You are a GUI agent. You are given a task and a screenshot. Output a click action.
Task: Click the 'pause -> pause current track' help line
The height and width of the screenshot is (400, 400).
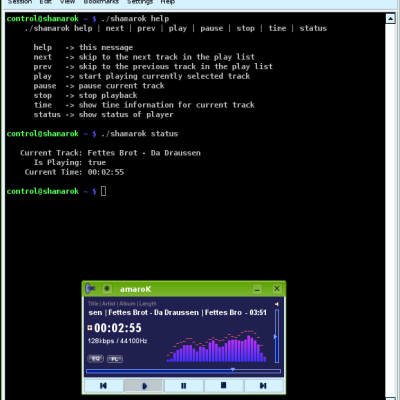(99, 86)
